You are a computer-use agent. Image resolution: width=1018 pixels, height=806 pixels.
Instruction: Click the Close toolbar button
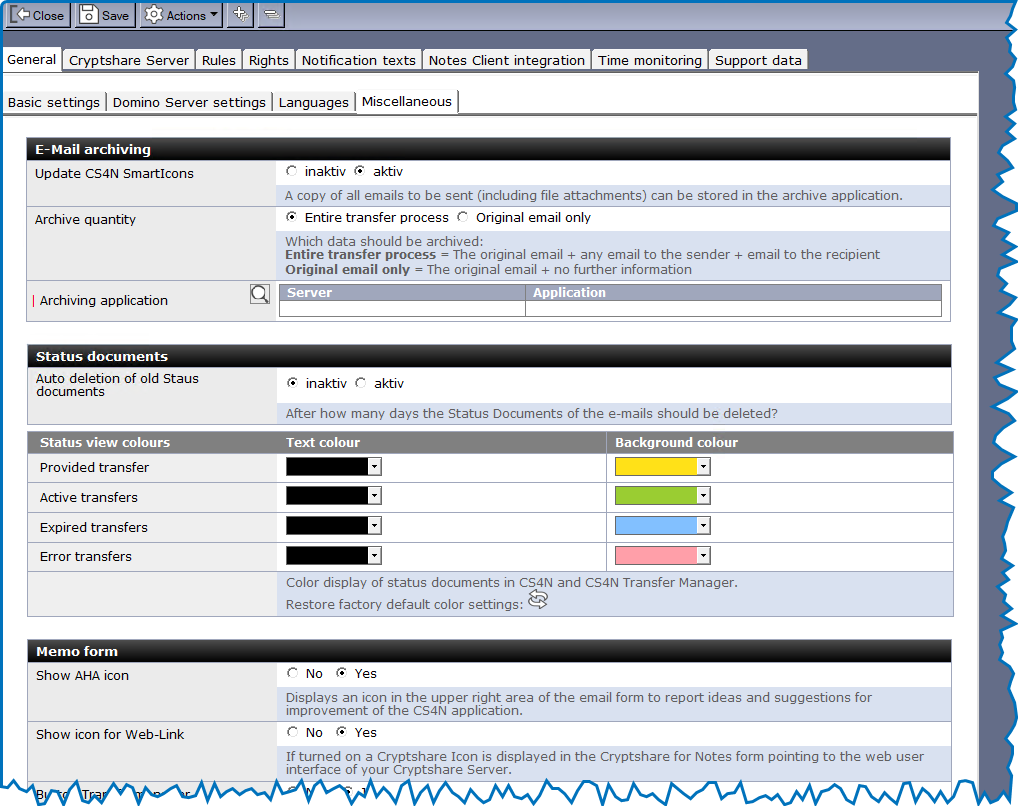click(x=38, y=15)
